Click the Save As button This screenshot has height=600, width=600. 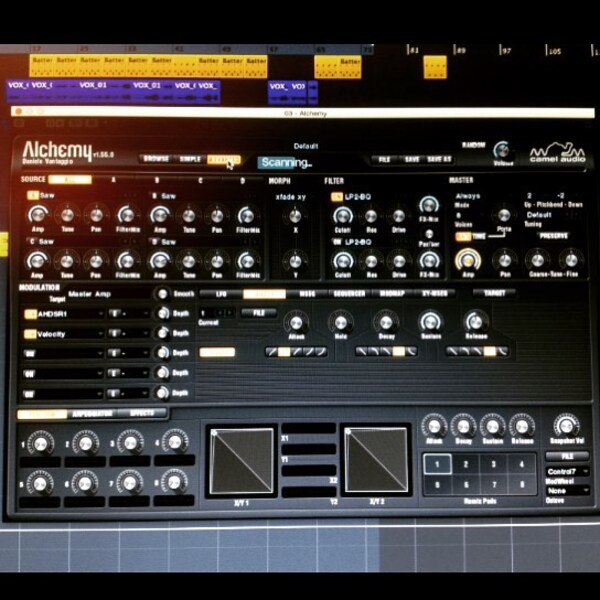point(439,159)
